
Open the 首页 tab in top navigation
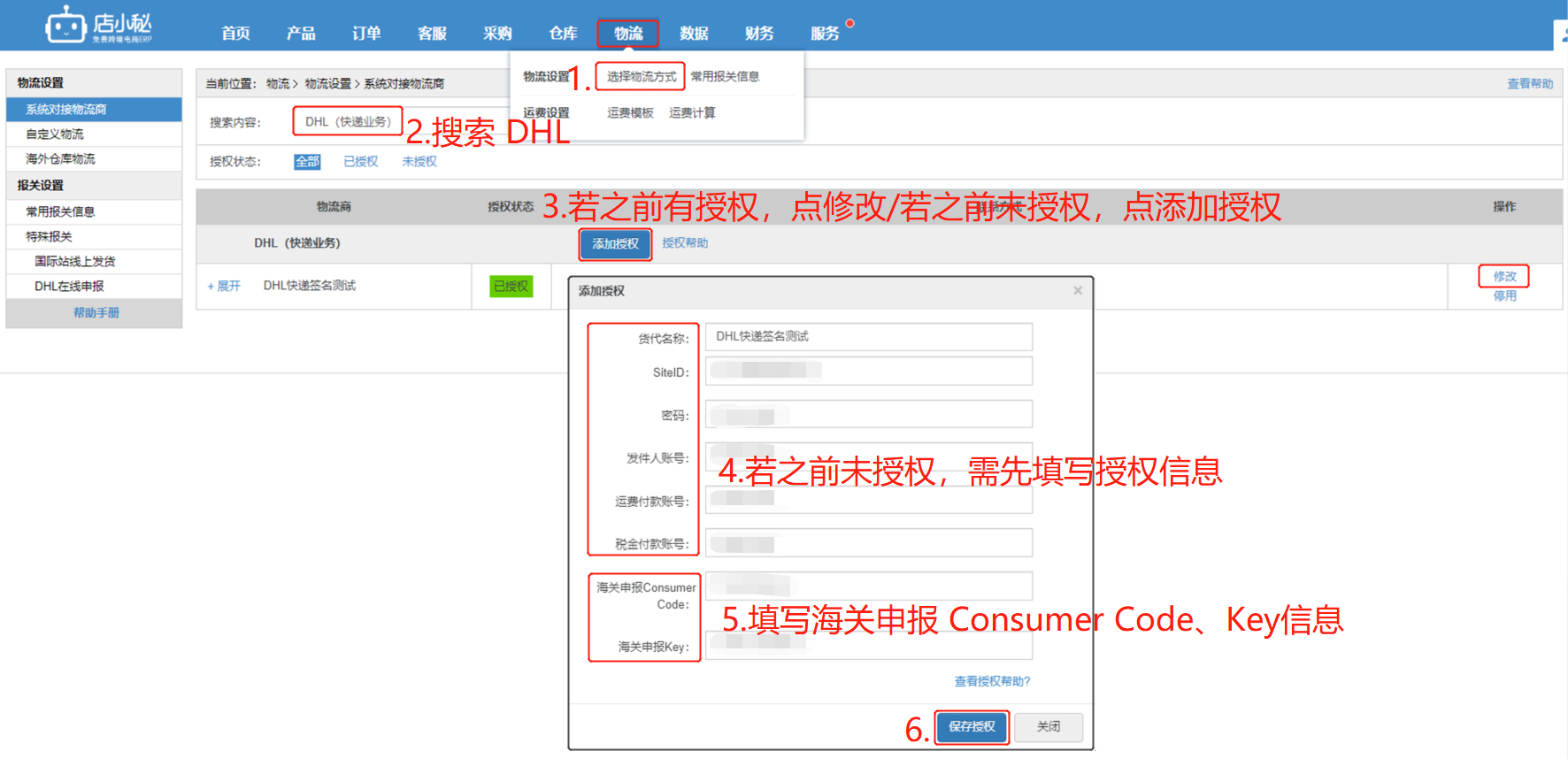(235, 33)
